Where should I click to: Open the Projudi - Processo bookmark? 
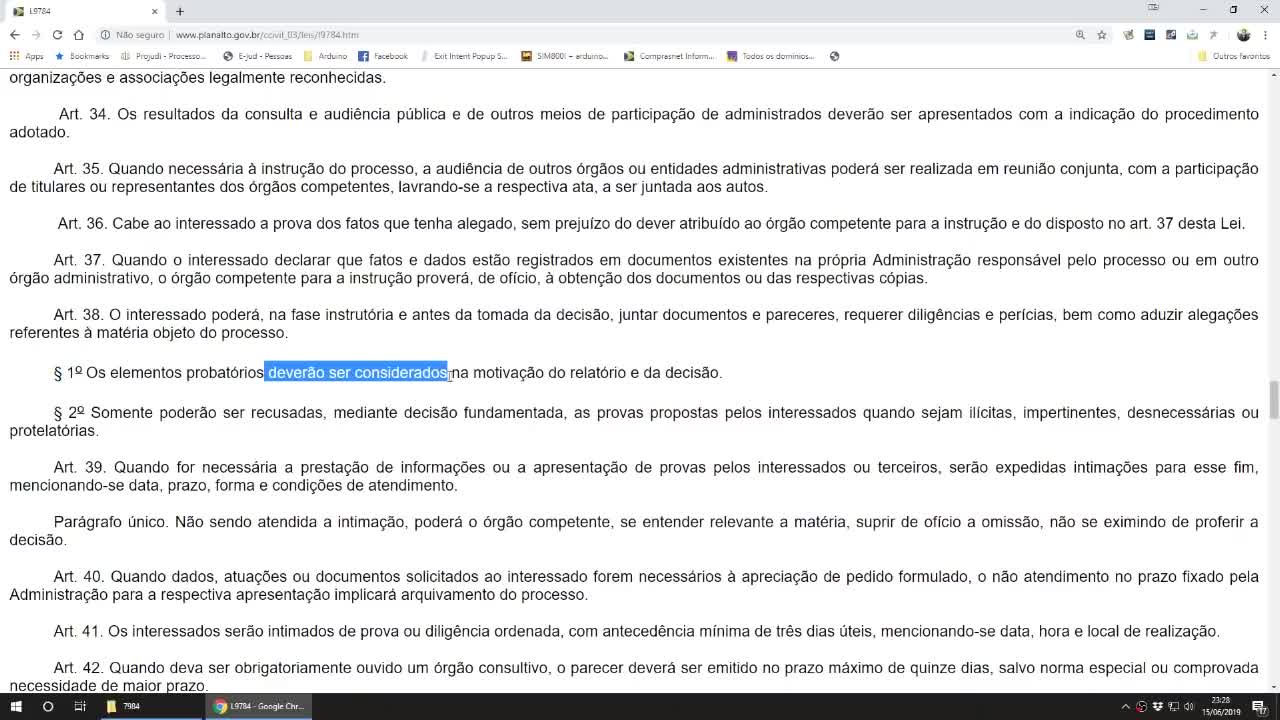tap(163, 56)
